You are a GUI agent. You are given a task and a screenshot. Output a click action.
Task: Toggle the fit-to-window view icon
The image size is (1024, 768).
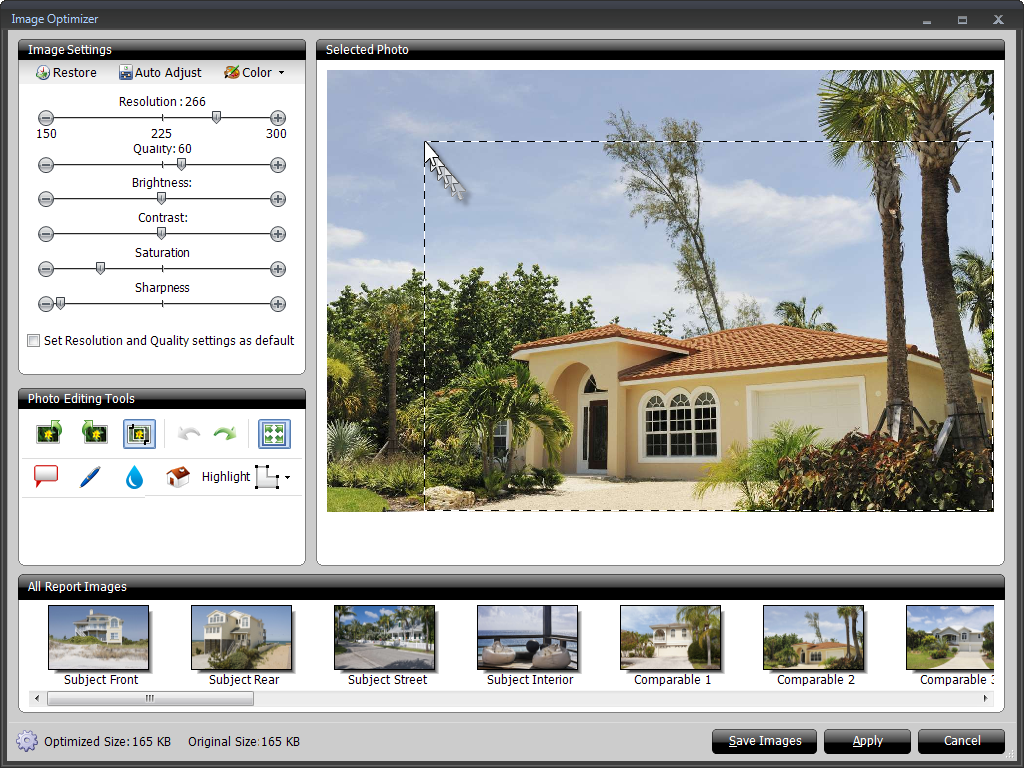tap(274, 433)
